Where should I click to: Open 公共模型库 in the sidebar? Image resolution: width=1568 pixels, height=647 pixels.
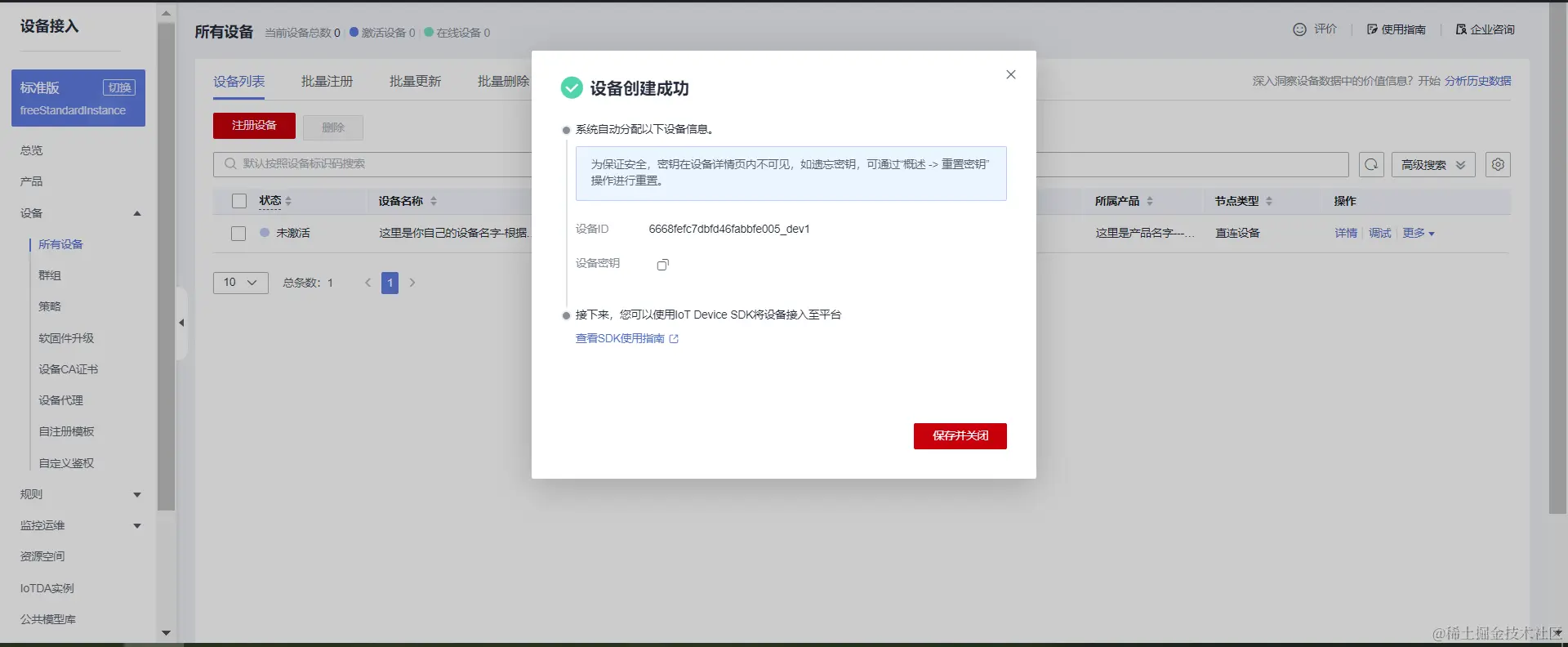pyautogui.click(x=48, y=619)
